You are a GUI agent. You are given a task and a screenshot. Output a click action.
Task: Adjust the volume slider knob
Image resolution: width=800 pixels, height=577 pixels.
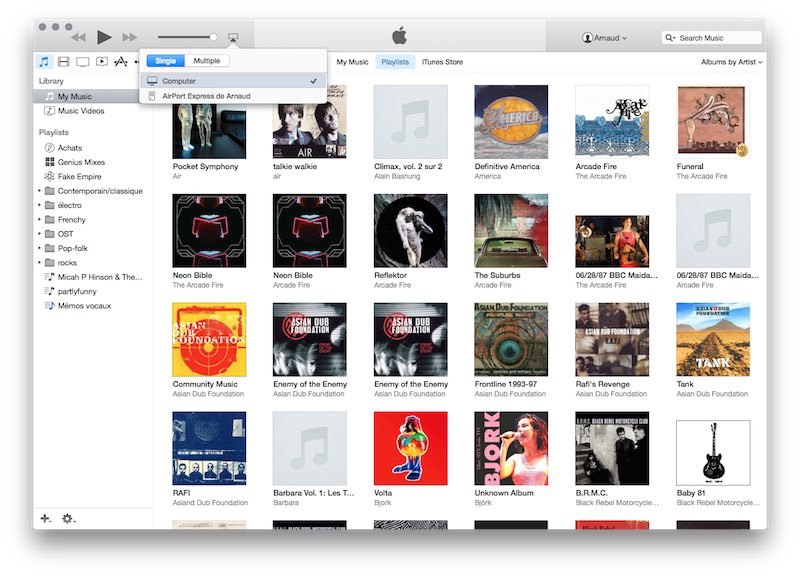[x=213, y=37]
